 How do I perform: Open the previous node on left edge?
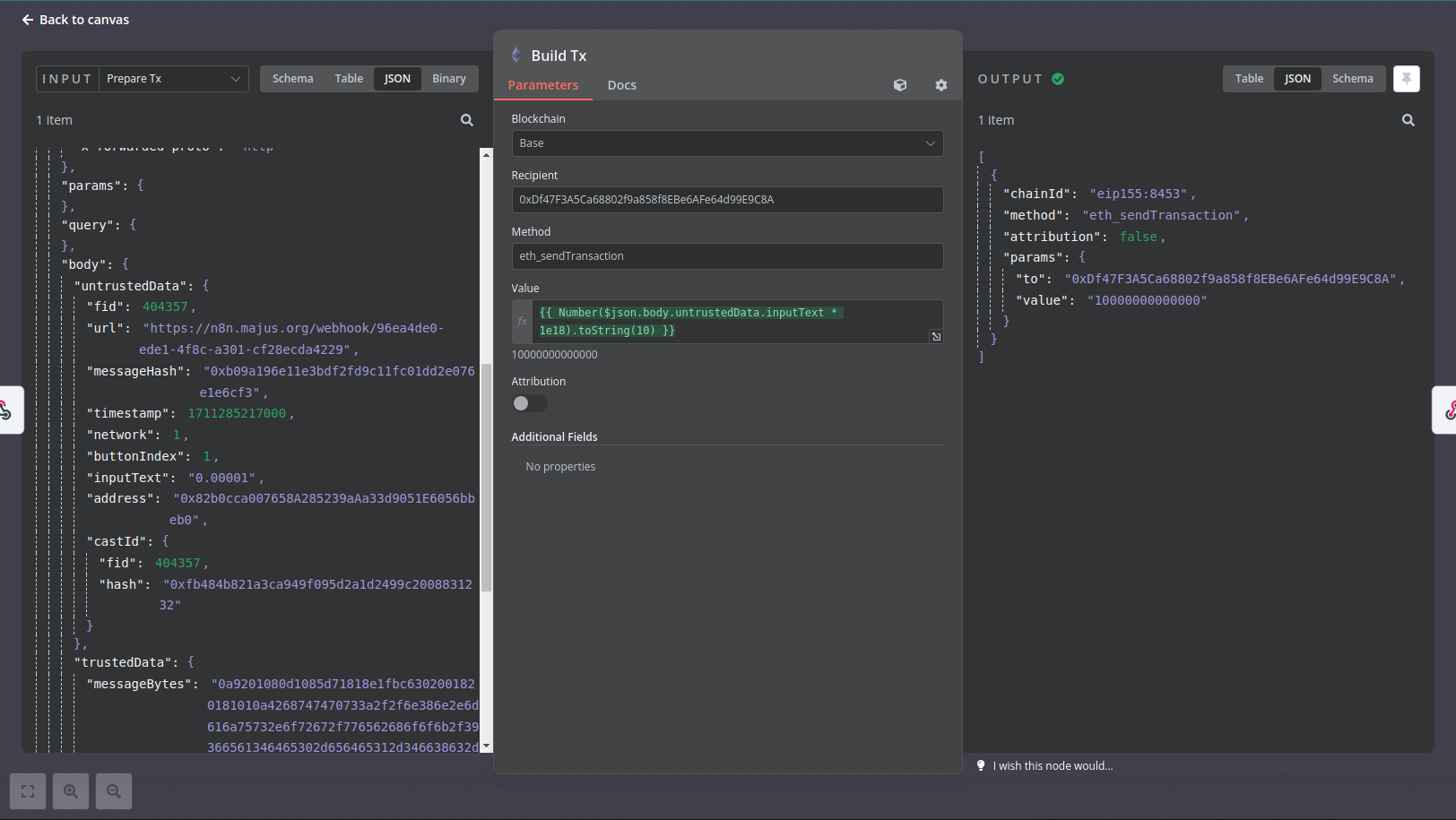(x=9, y=410)
